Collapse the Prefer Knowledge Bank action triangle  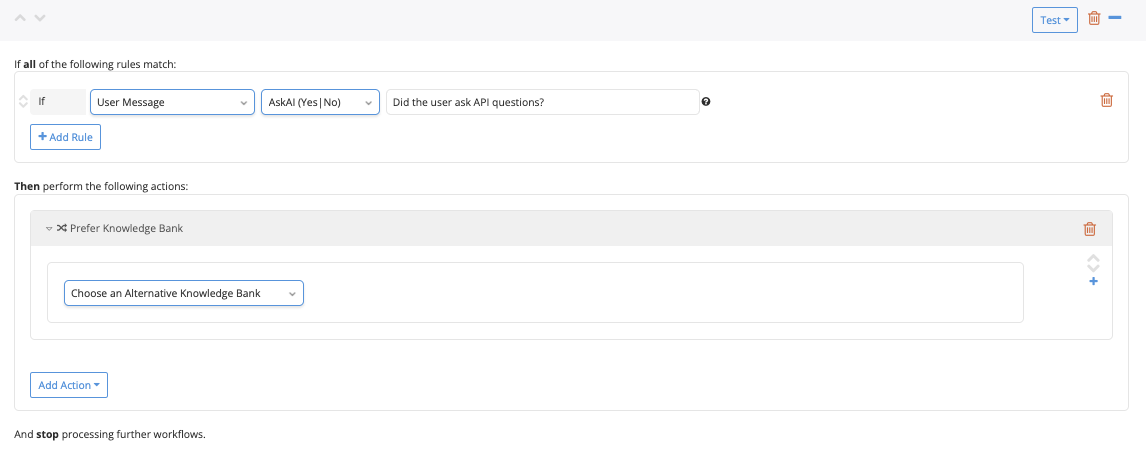[x=49, y=228]
